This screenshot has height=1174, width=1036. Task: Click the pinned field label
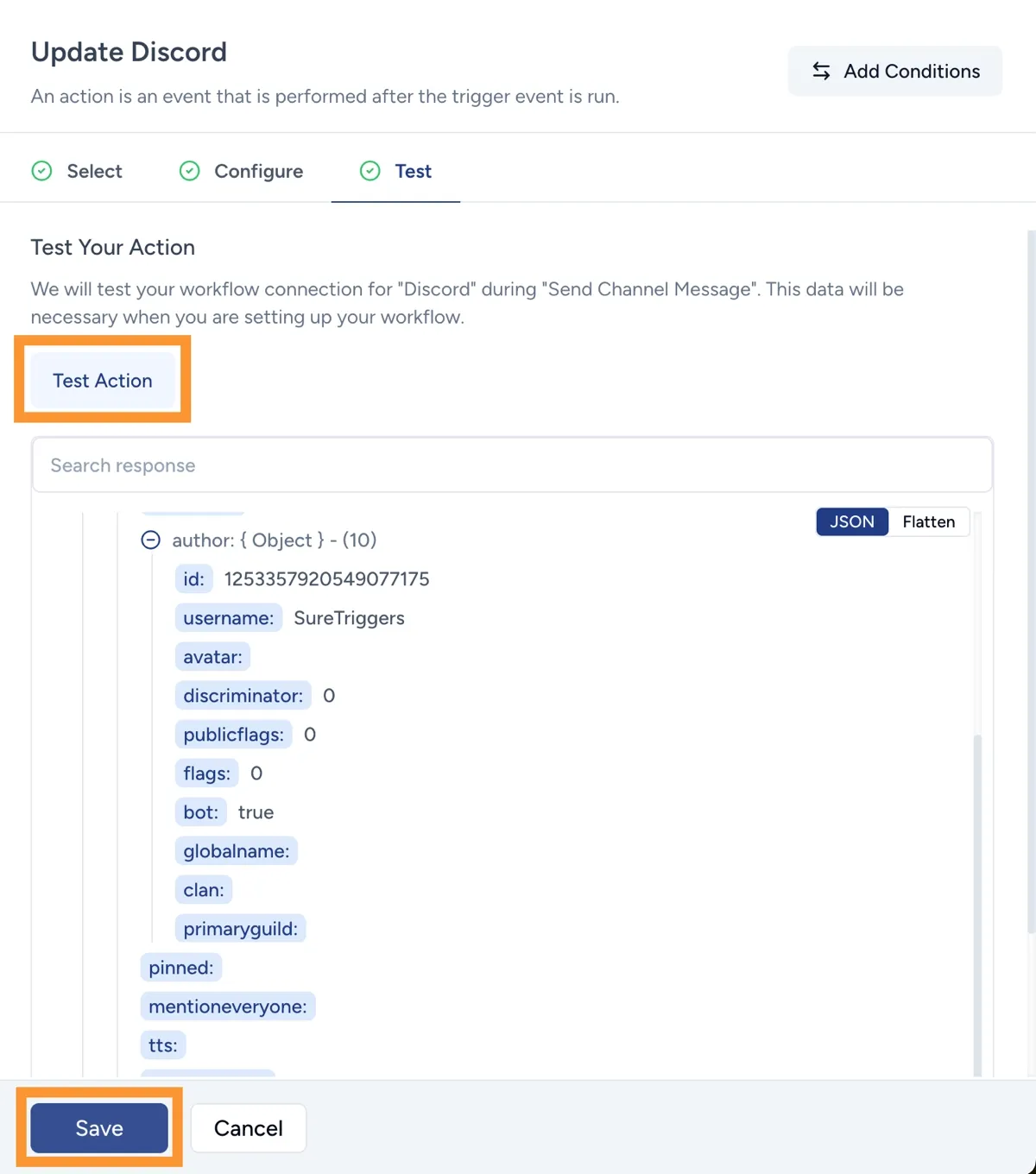pyautogui.click(x=180, y=967)
